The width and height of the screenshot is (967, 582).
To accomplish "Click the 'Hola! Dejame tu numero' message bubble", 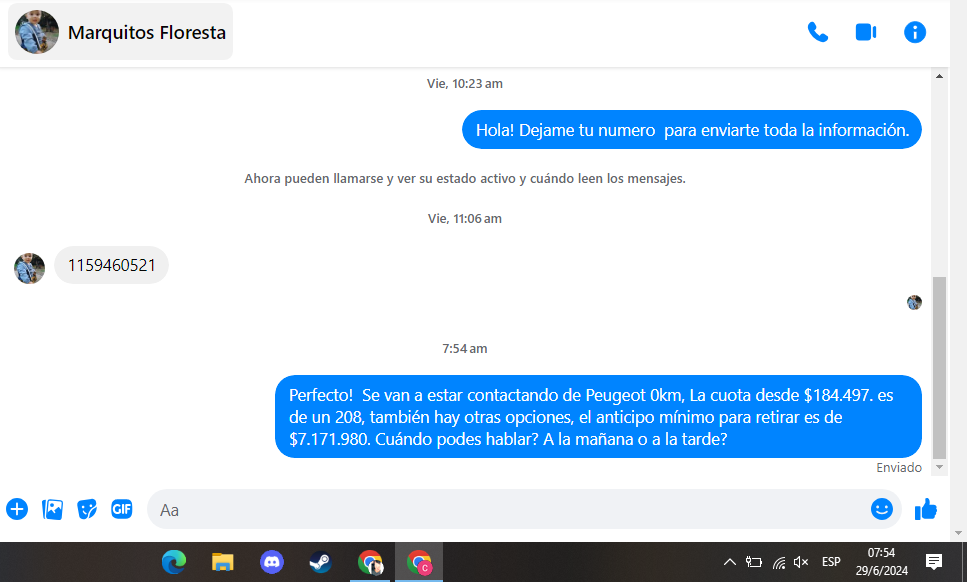I will click(692, 130).
